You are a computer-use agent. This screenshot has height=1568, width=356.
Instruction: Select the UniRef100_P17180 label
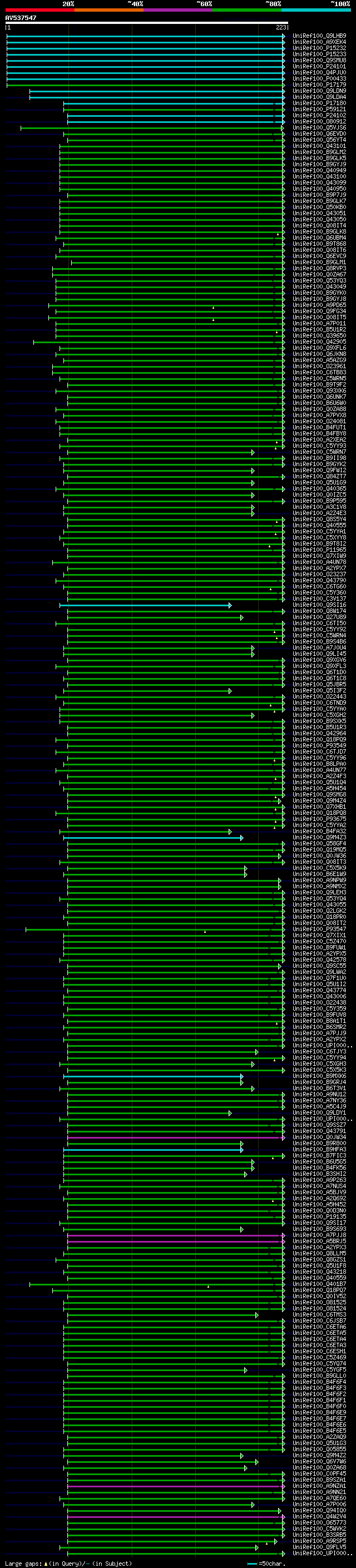(319, 103)
